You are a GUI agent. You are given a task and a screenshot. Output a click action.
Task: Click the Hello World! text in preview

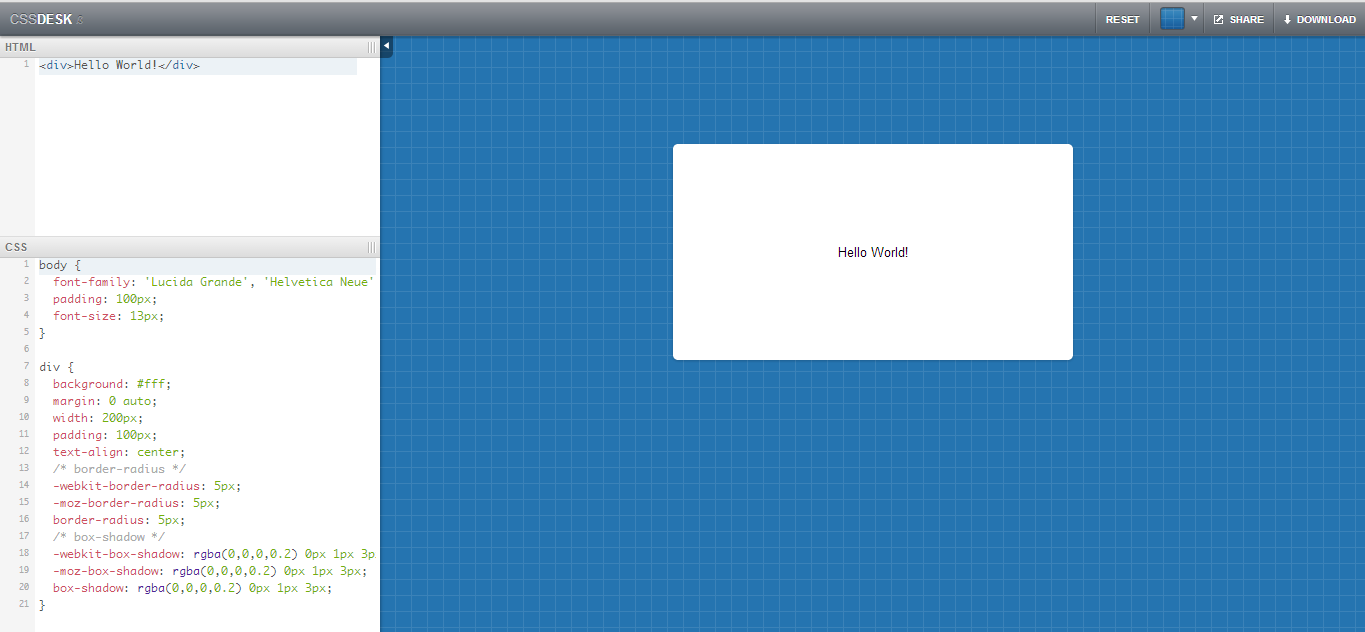click(872, 252)
